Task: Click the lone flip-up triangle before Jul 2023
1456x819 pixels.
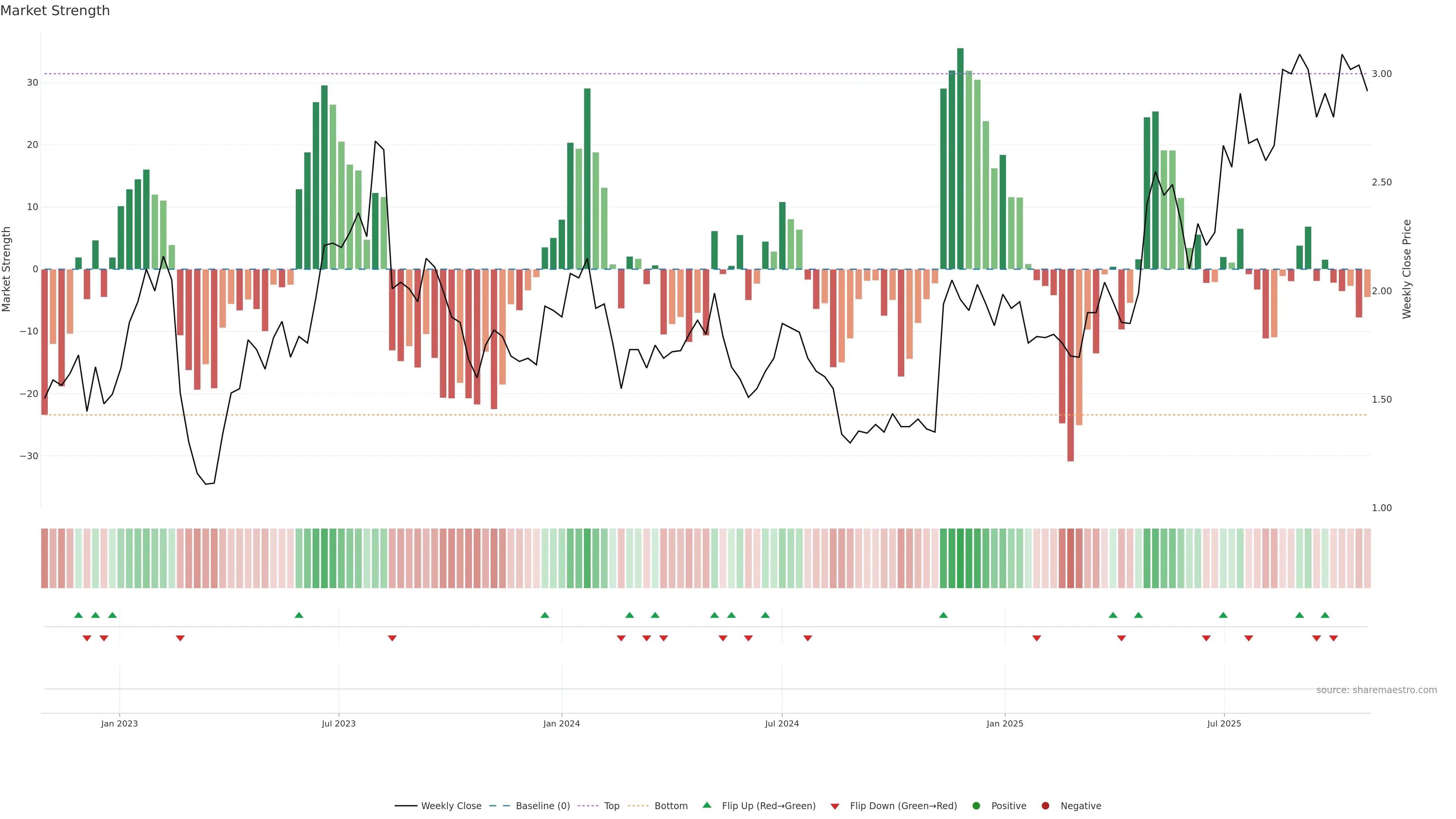Action: point(299,615)
